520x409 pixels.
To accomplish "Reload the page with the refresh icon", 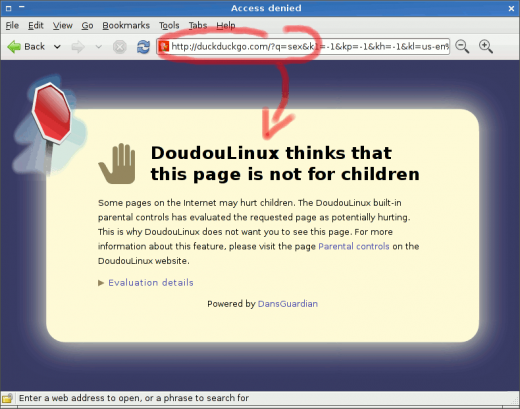I will 143,47.
